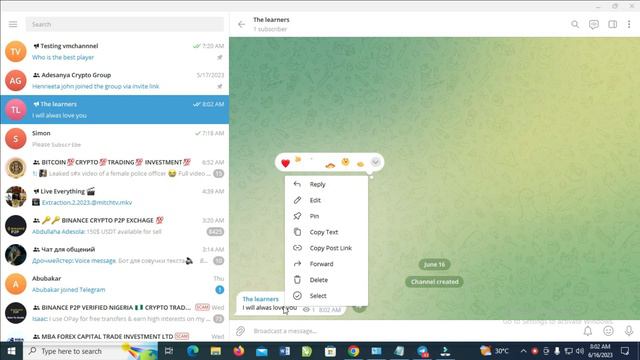Open MBA FOREX CAPITAL TRADE INVESTMENT chat
The image size is (640, 360).
tap(115, 336)
